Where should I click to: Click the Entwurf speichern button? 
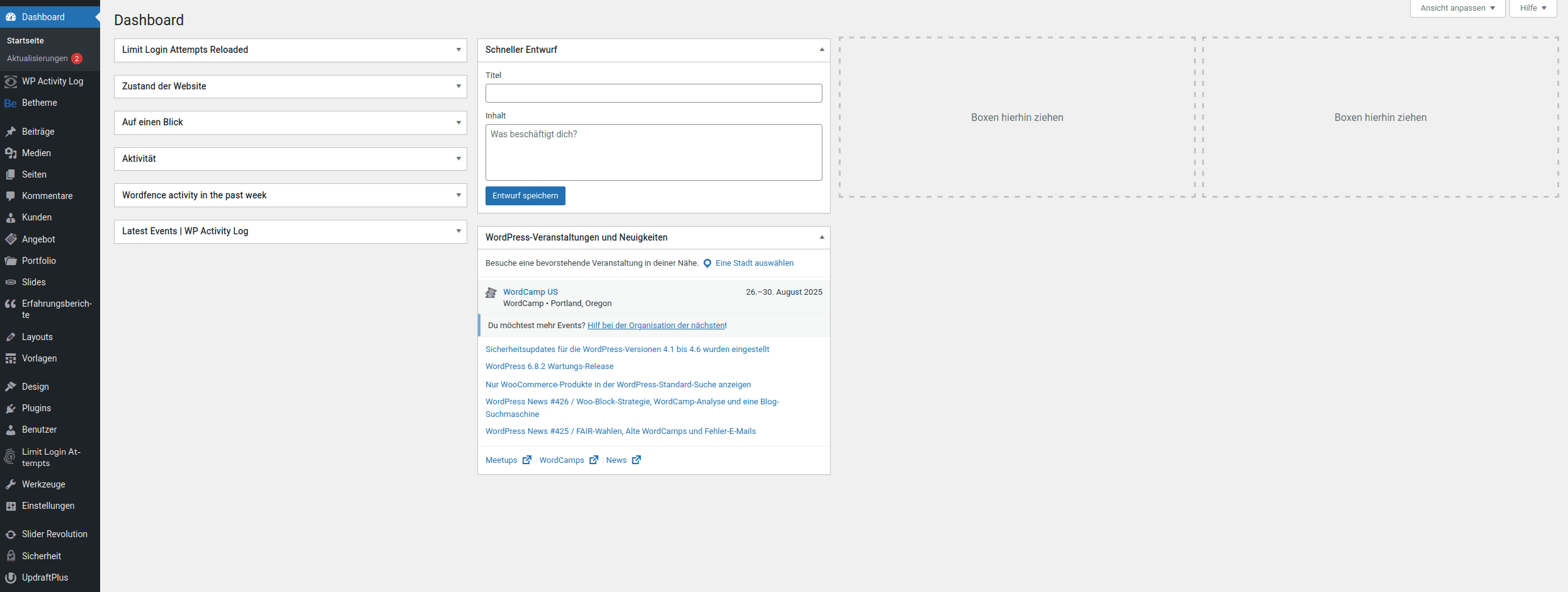tap(525, 196)
